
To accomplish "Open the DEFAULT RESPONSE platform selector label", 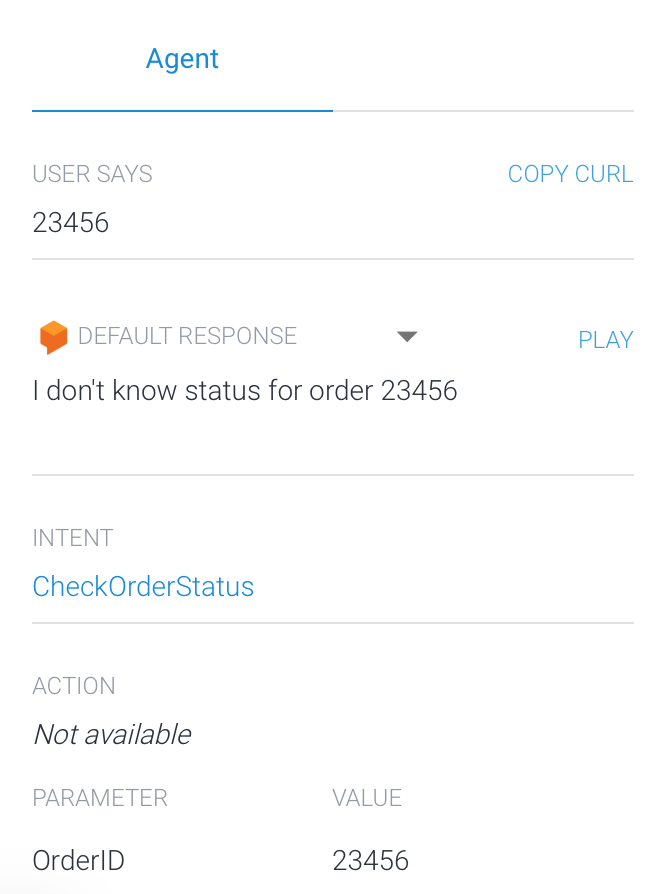I will click(188, 336).
